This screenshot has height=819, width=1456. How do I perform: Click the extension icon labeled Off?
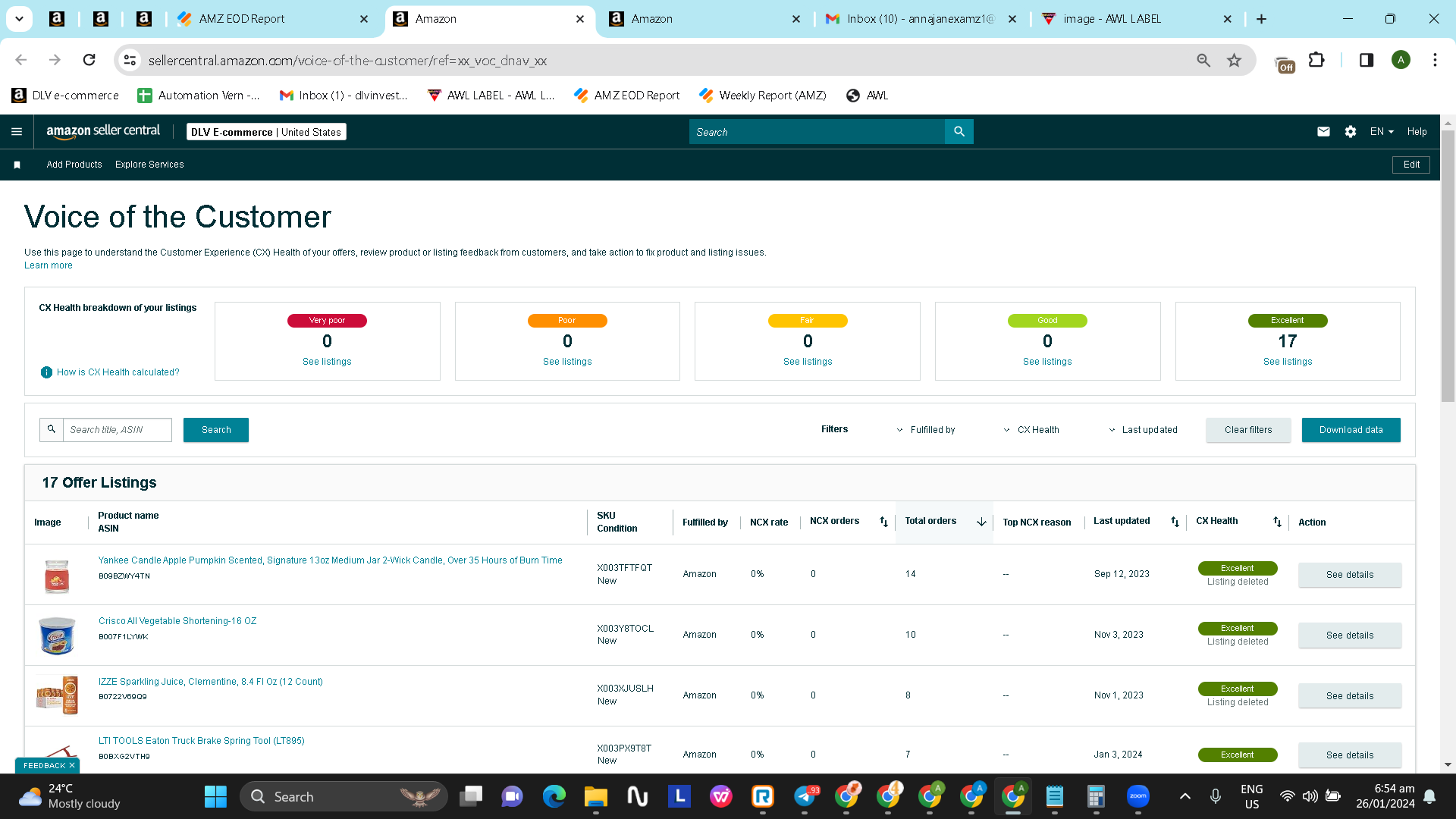[1285, 64]
